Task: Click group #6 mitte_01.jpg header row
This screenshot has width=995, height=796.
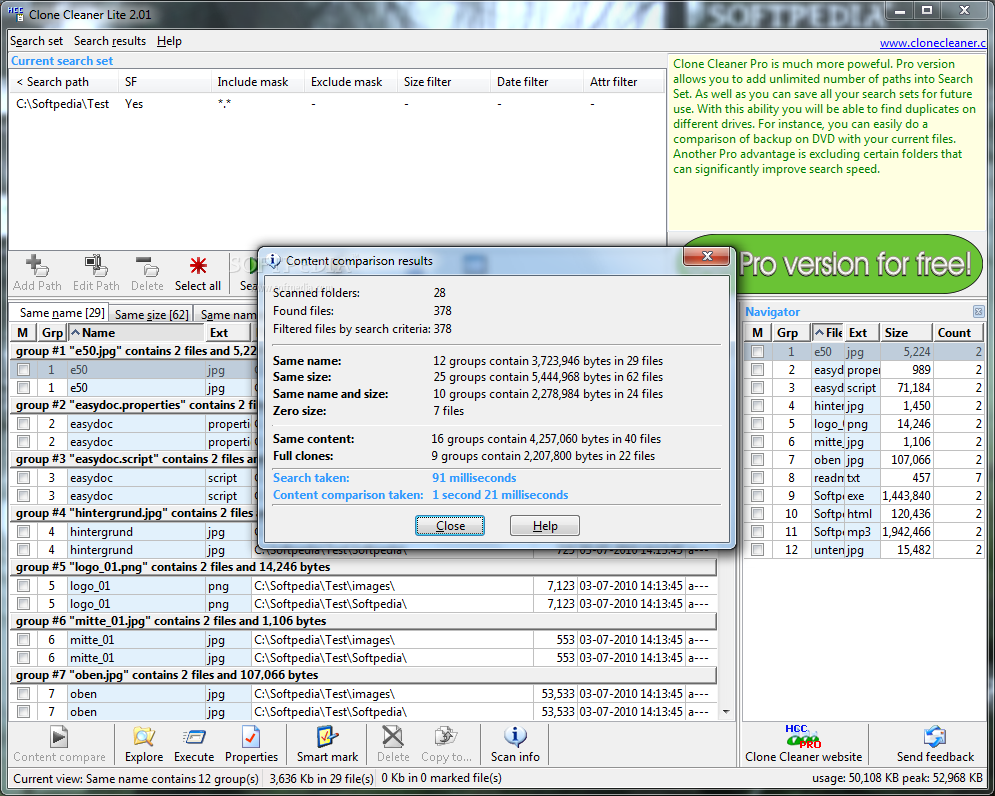Action: pos(364,621)
